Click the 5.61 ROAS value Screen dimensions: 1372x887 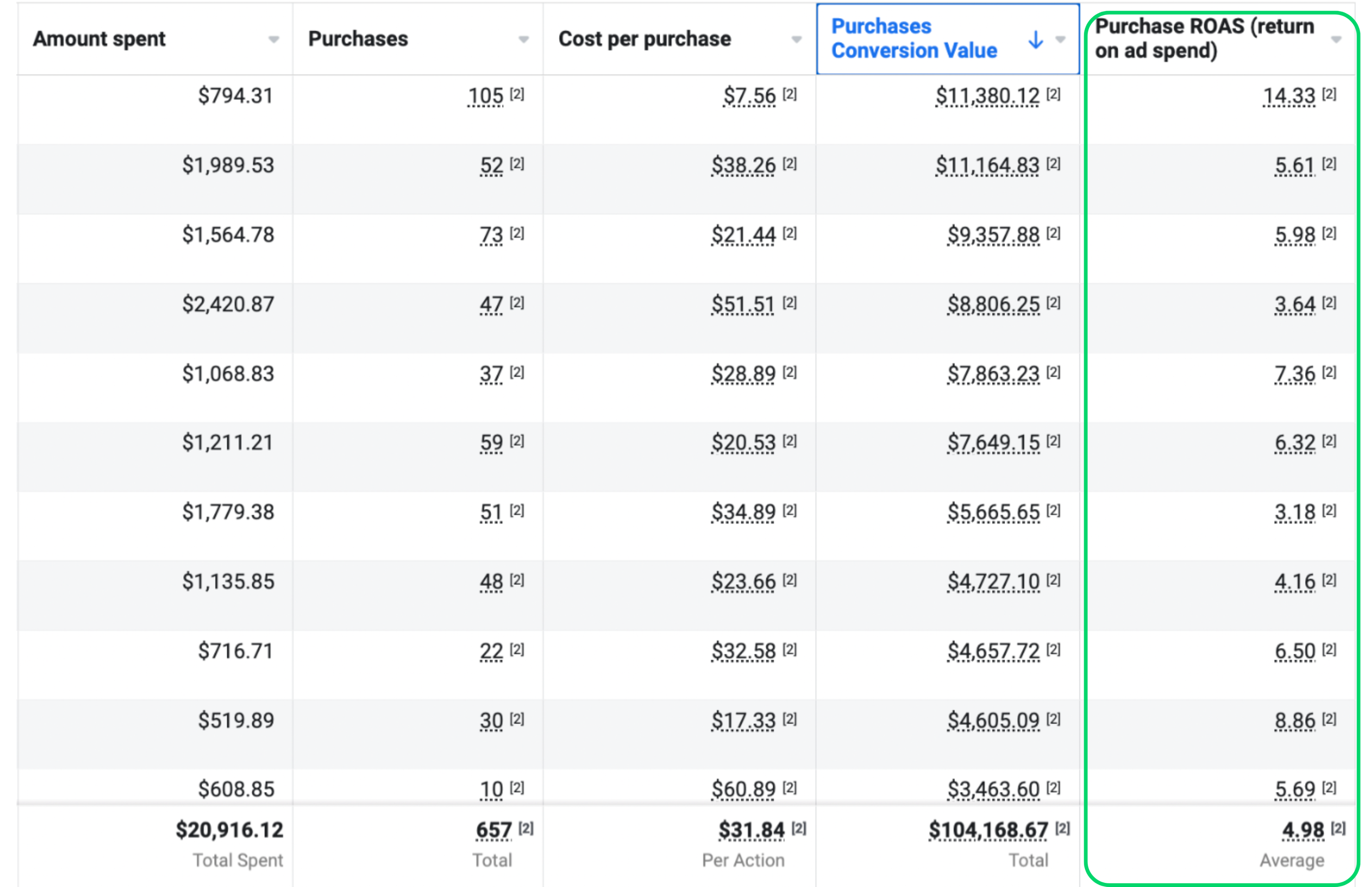[1295, 166]
